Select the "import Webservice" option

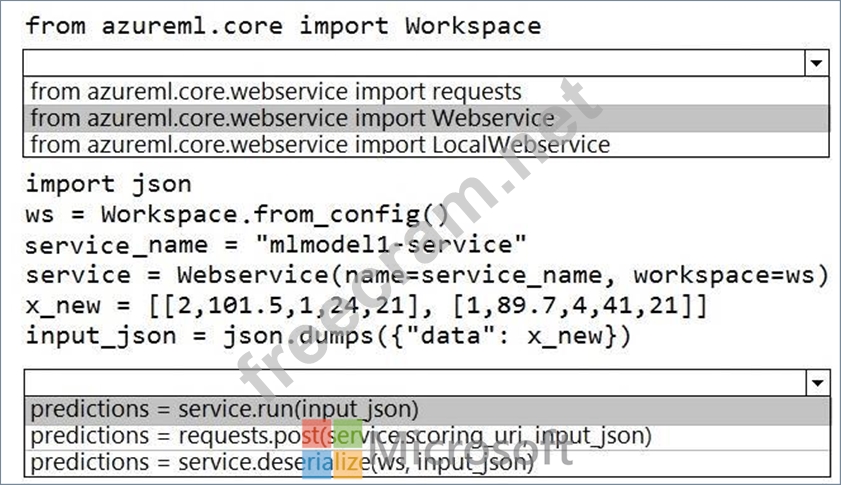292,118
